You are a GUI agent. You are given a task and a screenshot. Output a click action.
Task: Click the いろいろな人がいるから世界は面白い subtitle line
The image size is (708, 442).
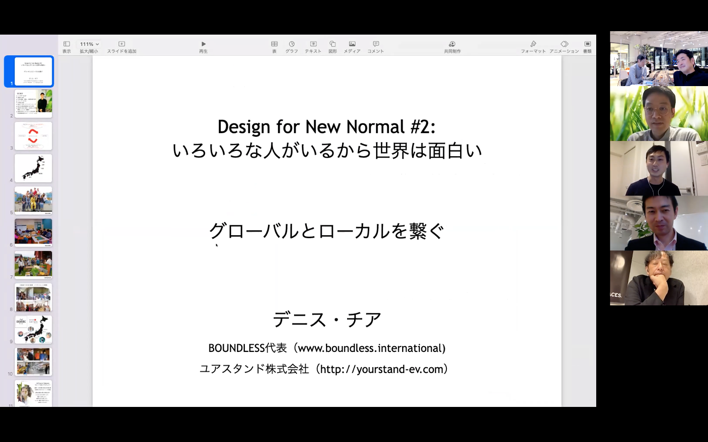coord(327,150)
